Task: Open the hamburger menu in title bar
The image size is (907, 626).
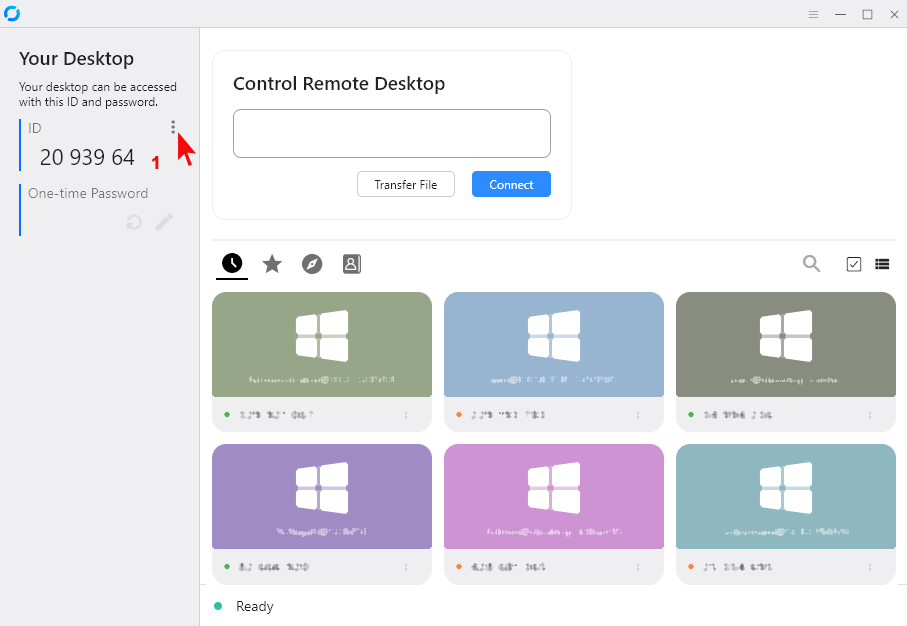Action: (x=813, y=14)
